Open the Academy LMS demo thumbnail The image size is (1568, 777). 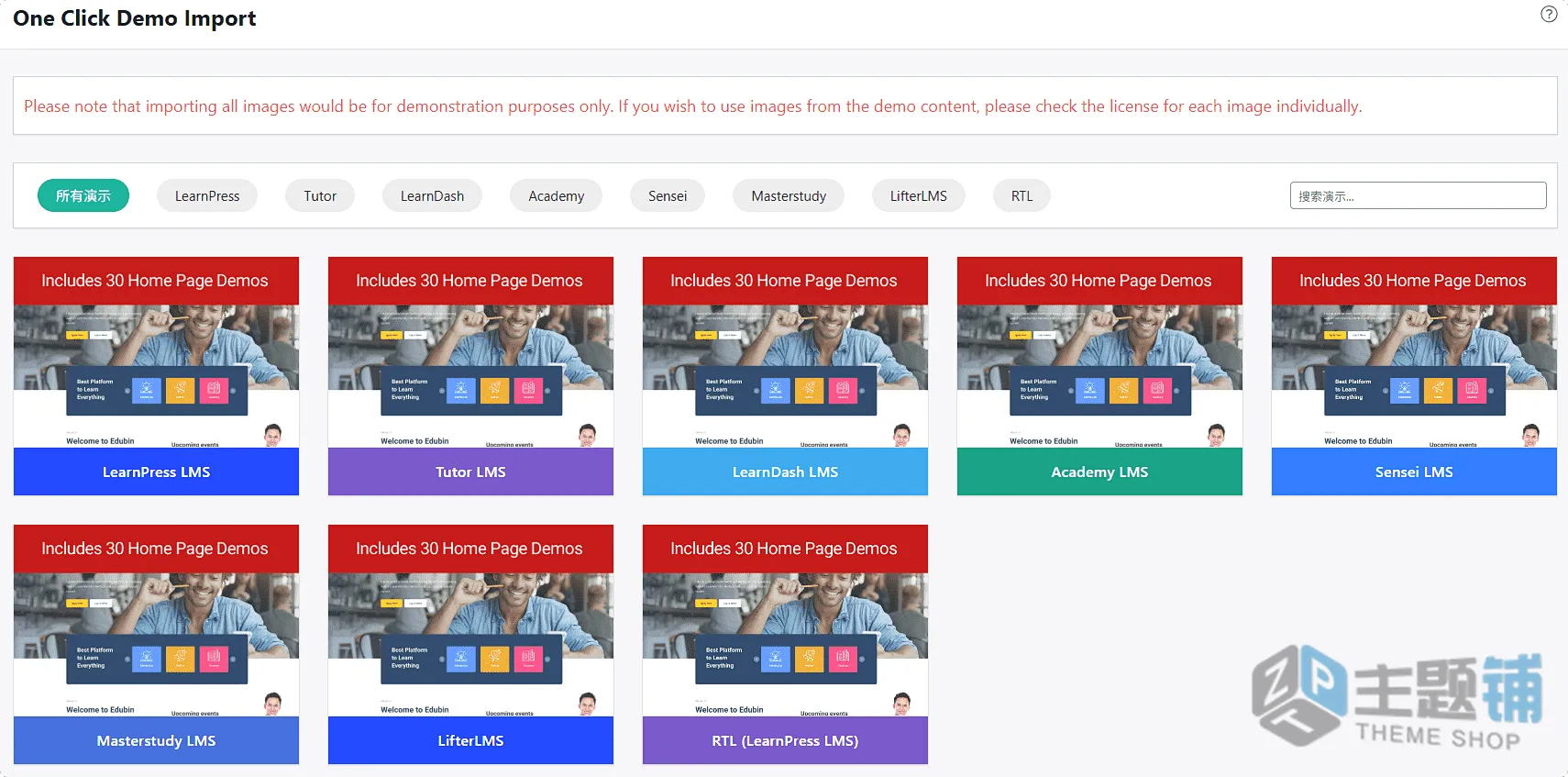pos(1099,352)
